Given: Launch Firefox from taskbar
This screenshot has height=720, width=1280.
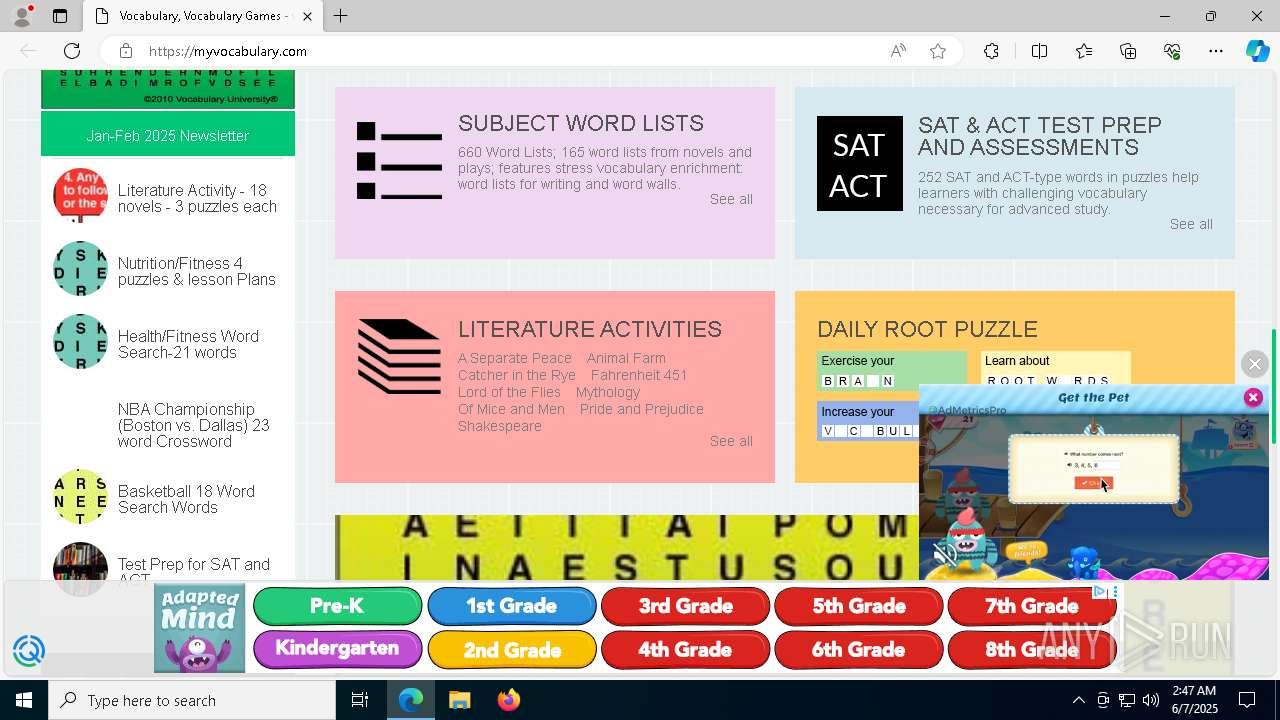Looking at the screenshot, I should click(x=508, y=700).
